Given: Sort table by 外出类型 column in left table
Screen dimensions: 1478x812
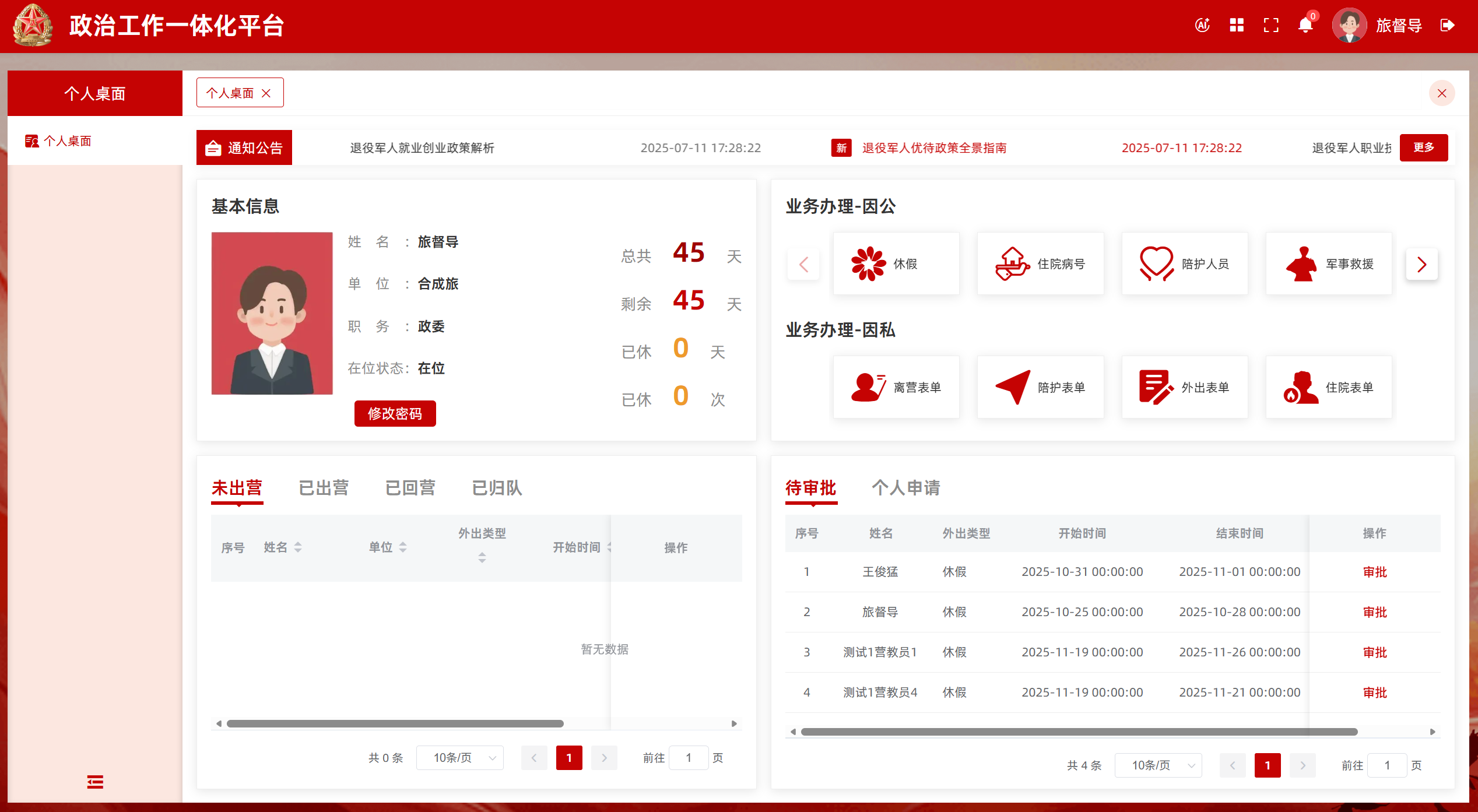Looking at the screenshot, I should (x=482, y=558).
